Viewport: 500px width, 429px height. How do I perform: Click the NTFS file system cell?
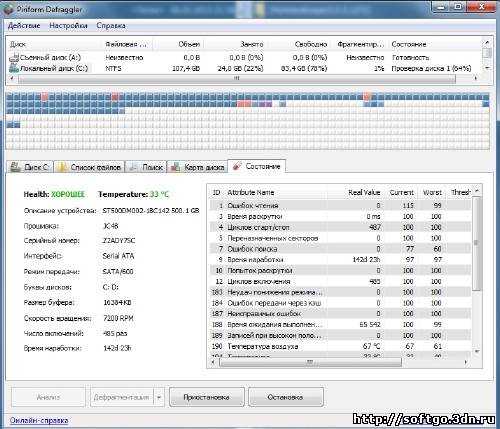point(113,68)
